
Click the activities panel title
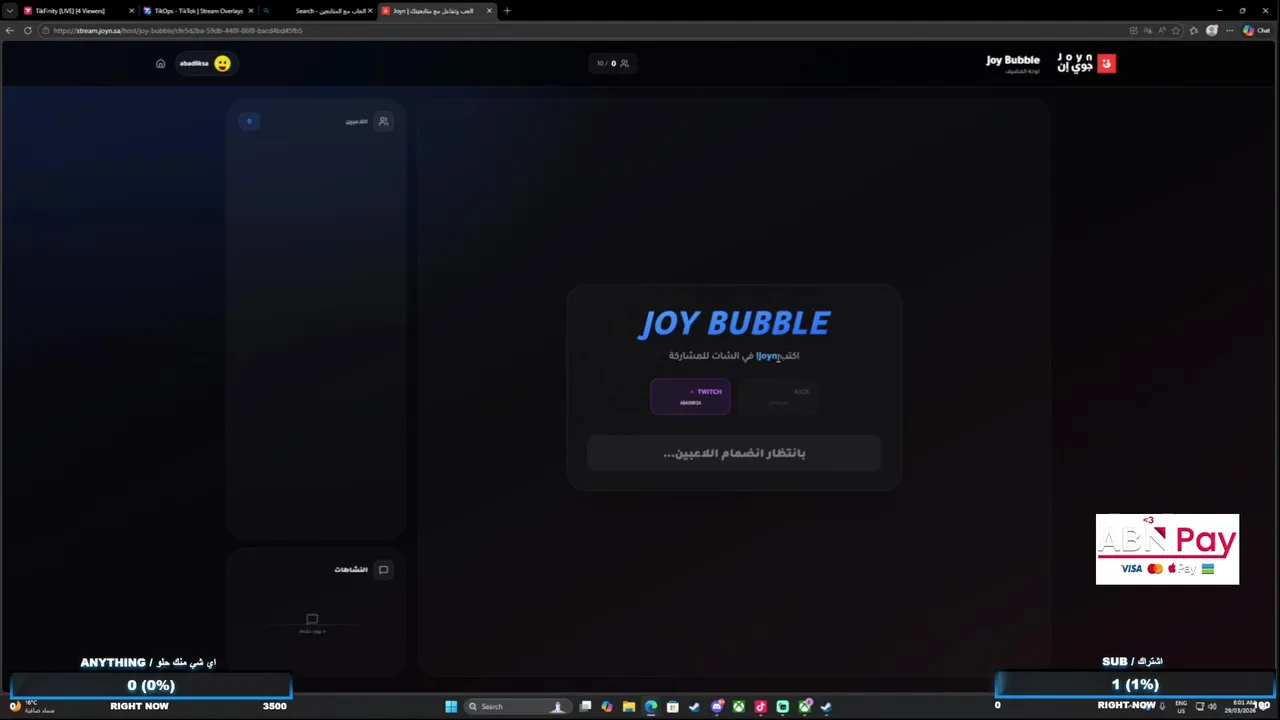tap(351, 569)
